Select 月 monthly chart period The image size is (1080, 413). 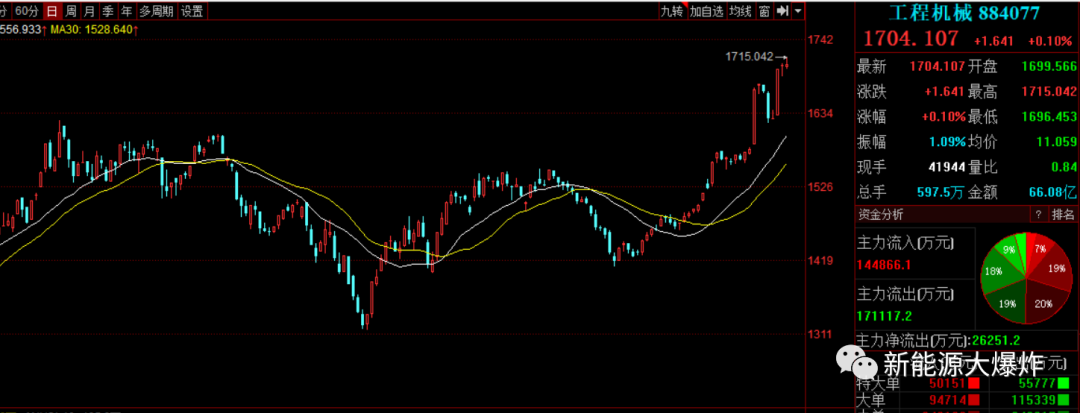pyautogui.click(x=89, y=11)
